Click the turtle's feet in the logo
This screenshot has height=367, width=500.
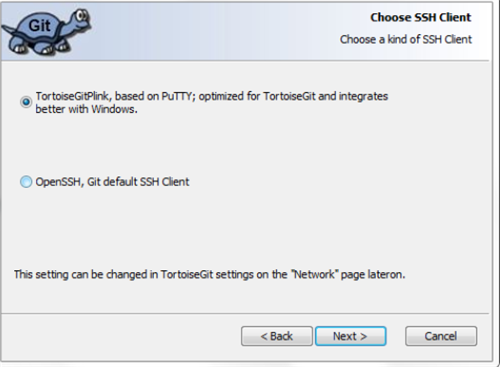click(37, 49)
